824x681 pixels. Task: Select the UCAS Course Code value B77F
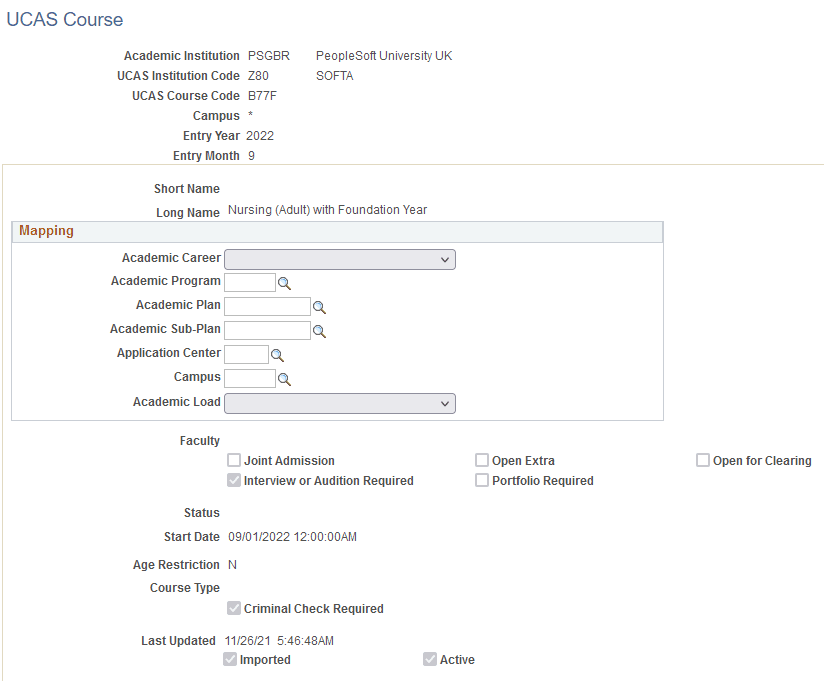click(x=262, y=96)
